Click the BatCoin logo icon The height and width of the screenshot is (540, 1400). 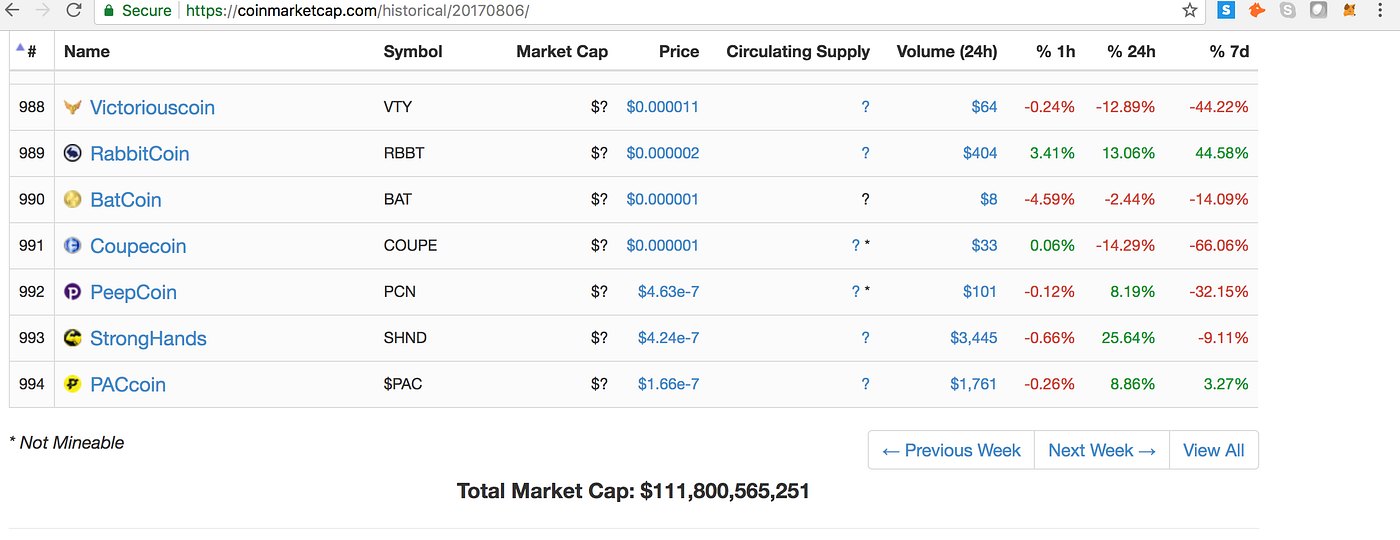tap(72, 199)
